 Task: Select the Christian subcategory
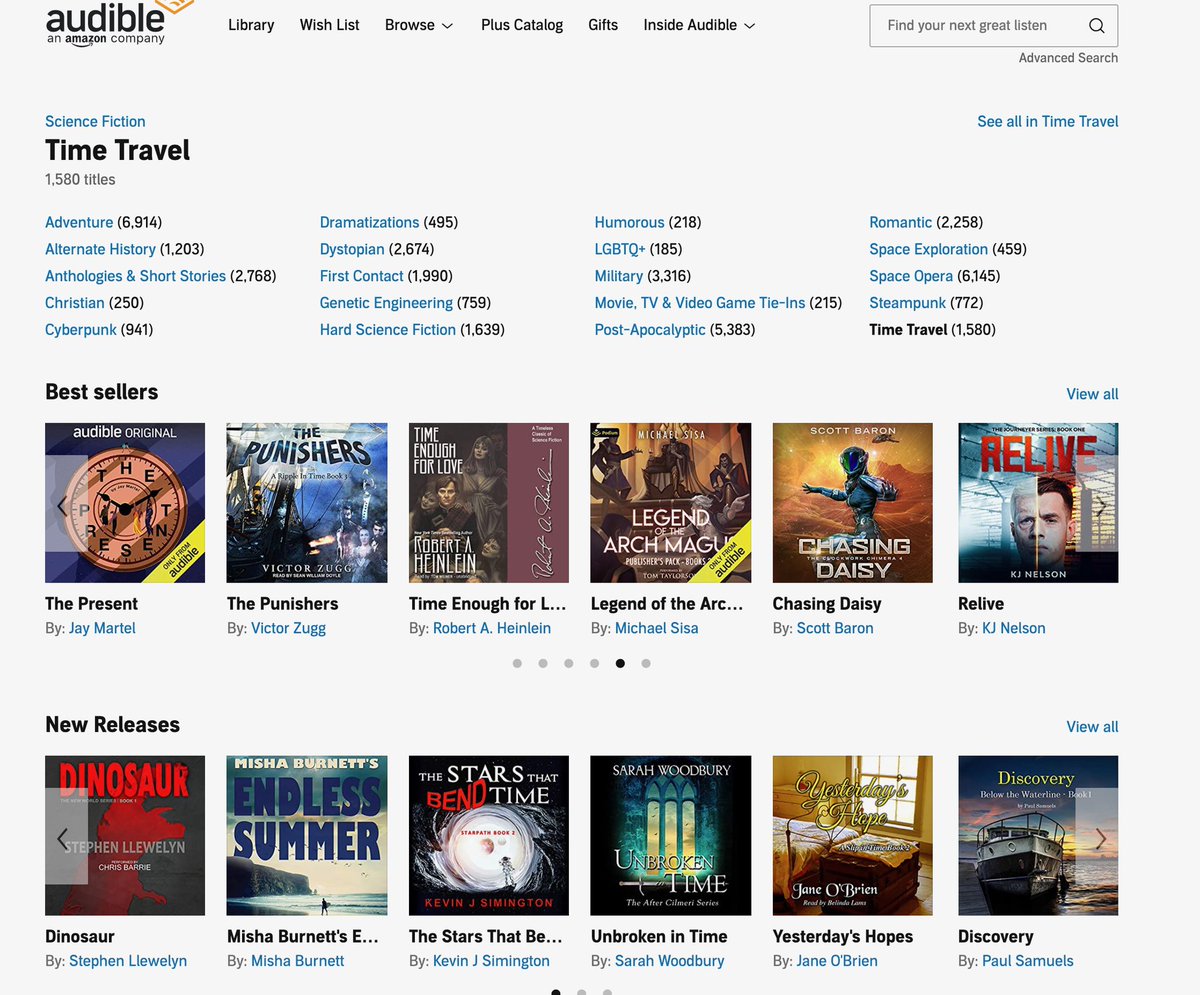[x=75, y=303]
